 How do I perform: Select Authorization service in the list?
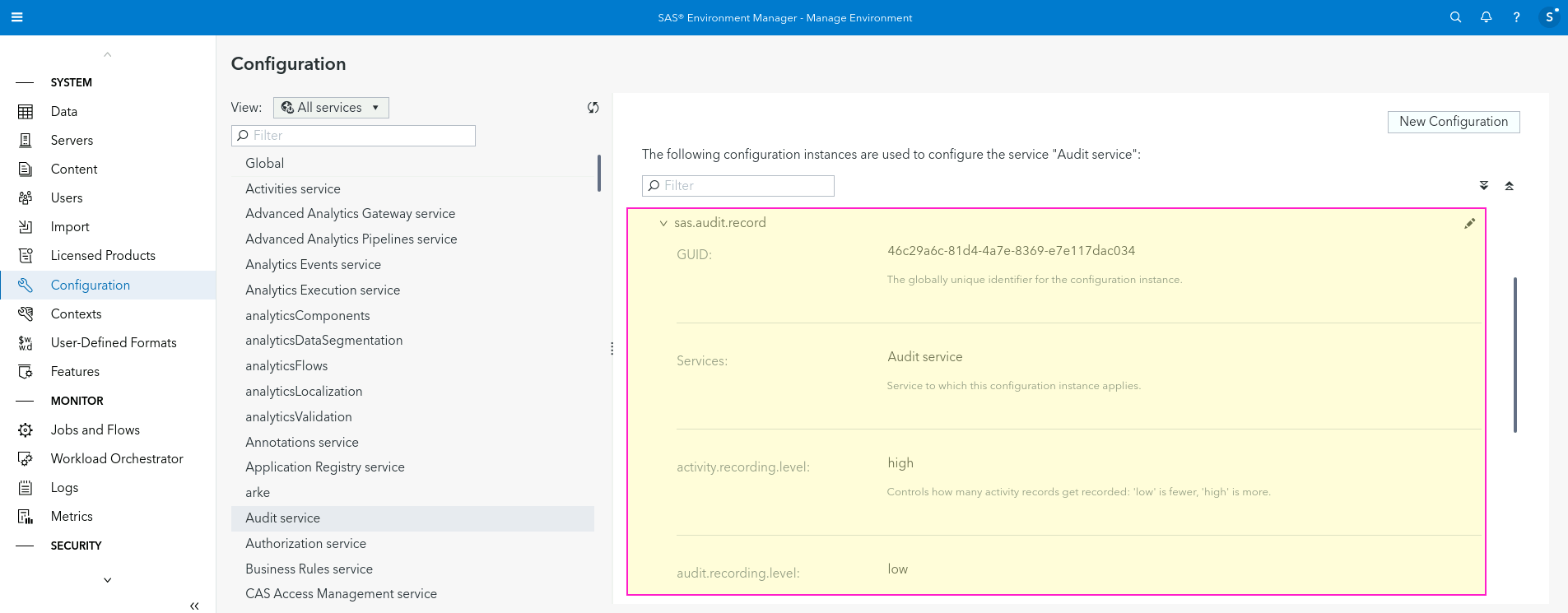tap(305, 543)
